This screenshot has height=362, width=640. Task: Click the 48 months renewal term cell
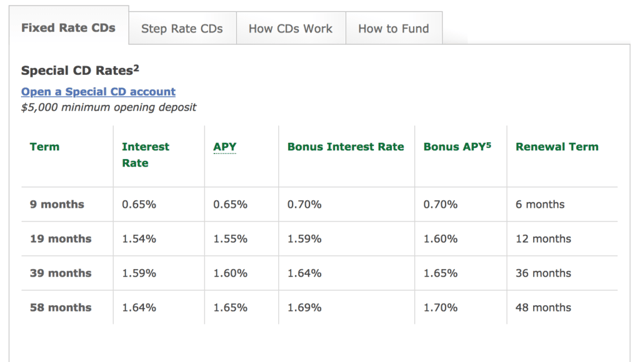543,307
